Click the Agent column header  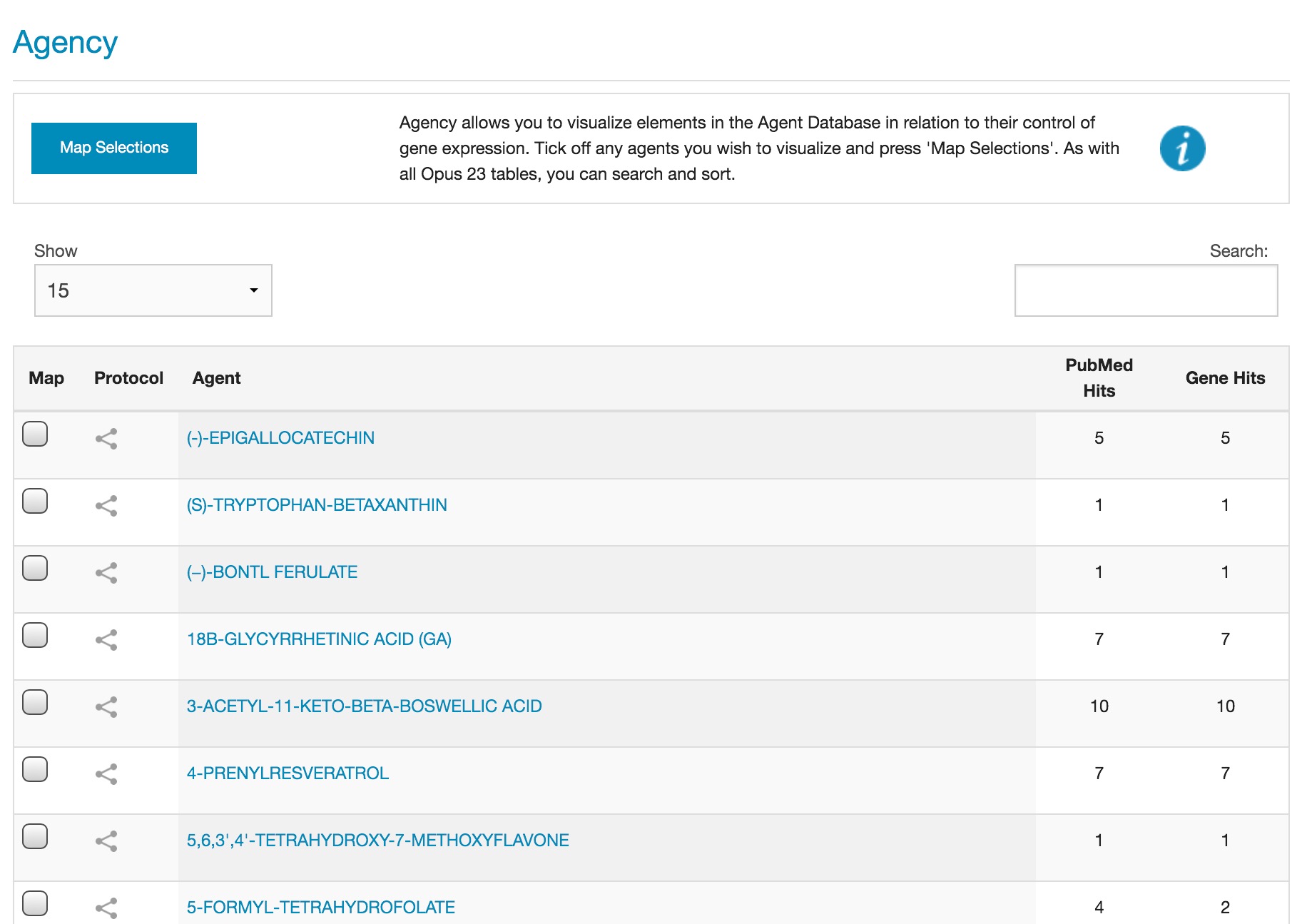click(216, 377)
